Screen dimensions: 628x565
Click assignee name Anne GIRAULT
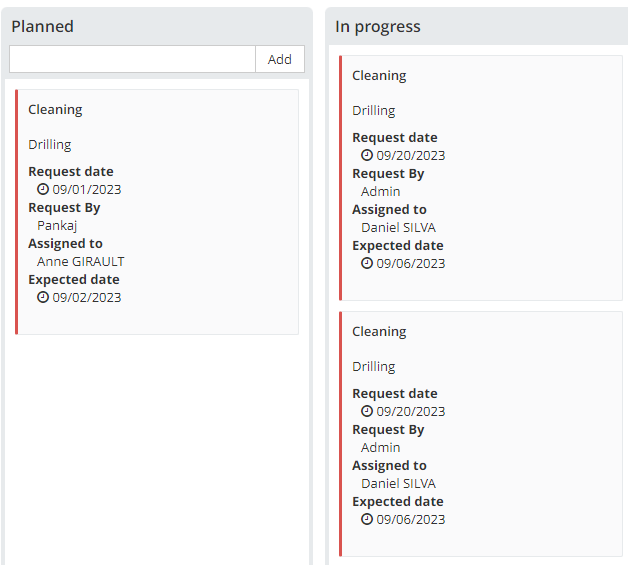tap(81, 261)
